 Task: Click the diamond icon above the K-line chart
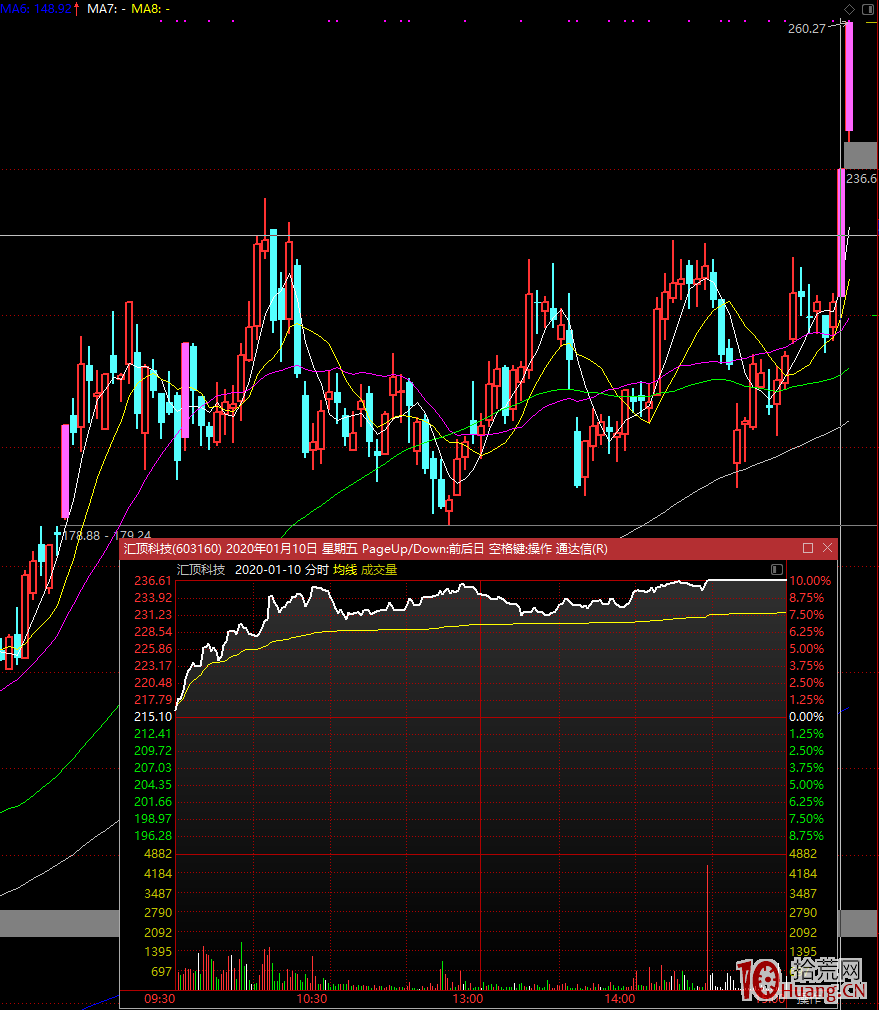coord(849,9)
